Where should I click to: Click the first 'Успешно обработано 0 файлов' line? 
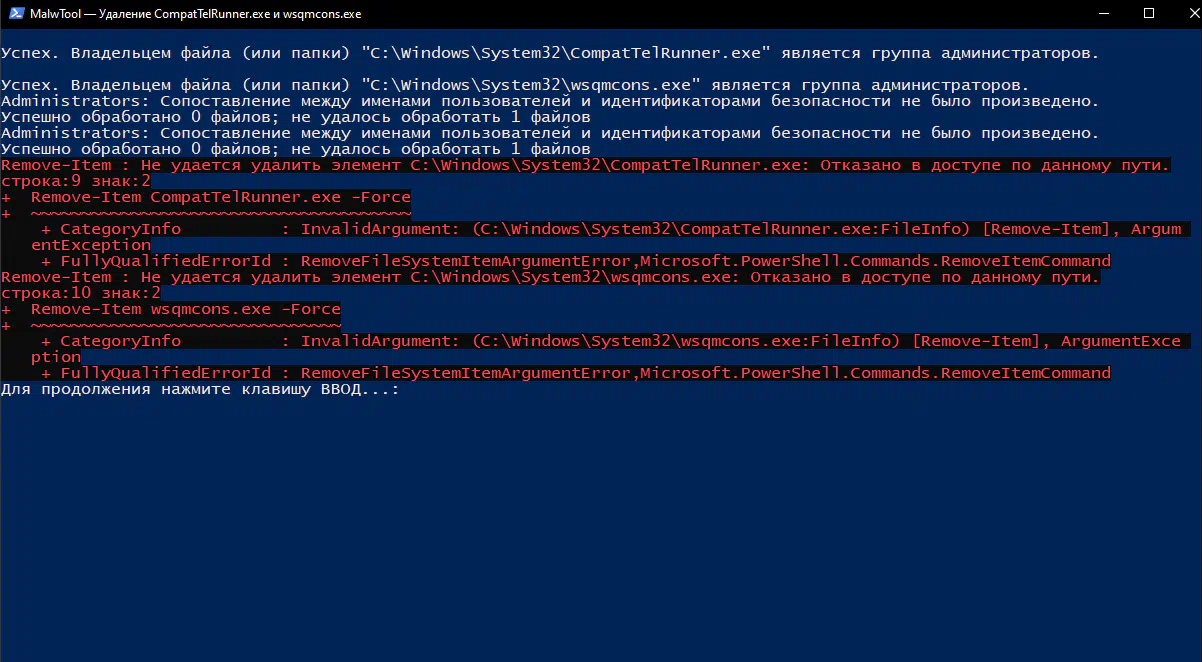tap(296, 117)
